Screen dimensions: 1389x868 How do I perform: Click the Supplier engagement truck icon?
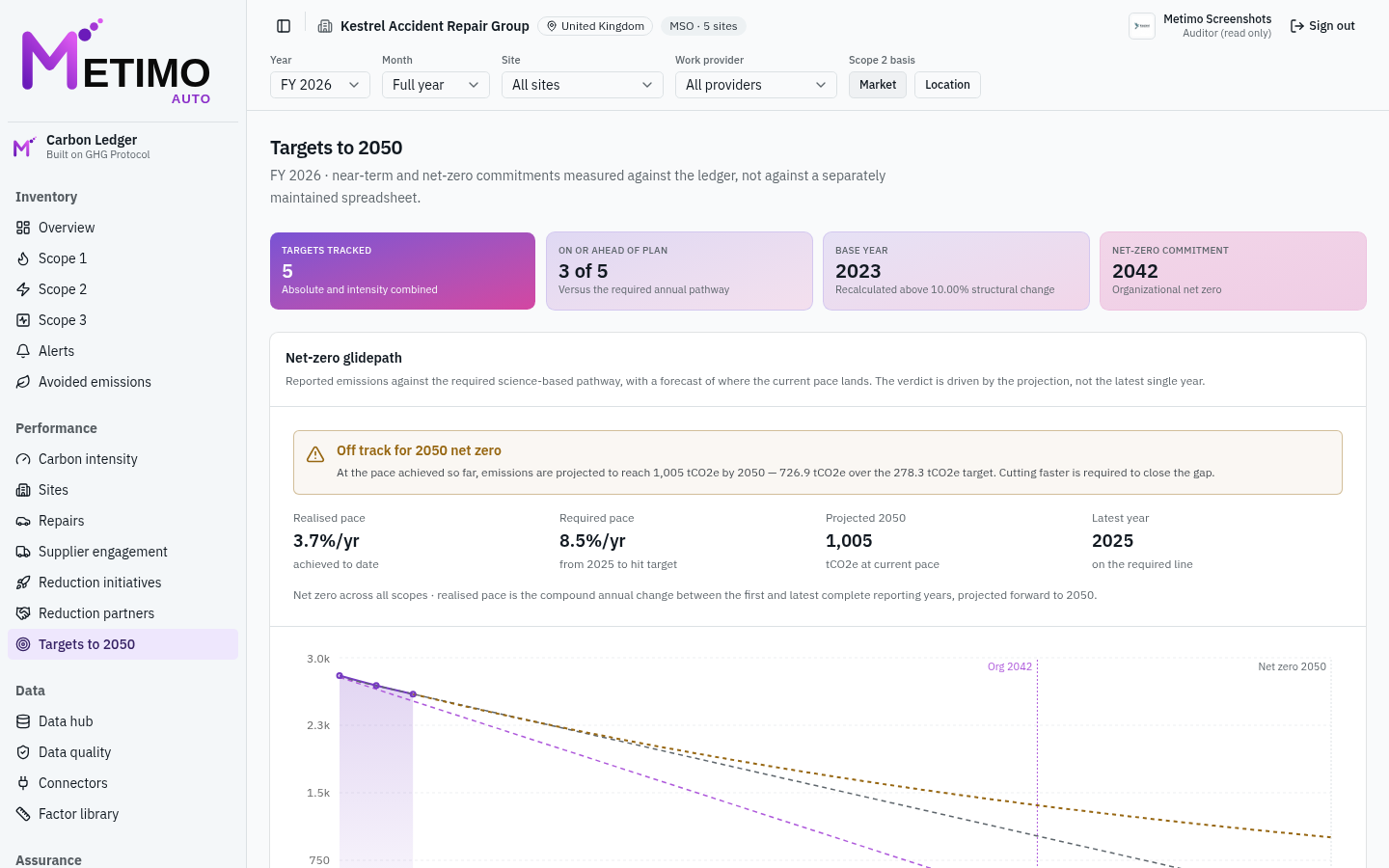click(x=23, y=552)
